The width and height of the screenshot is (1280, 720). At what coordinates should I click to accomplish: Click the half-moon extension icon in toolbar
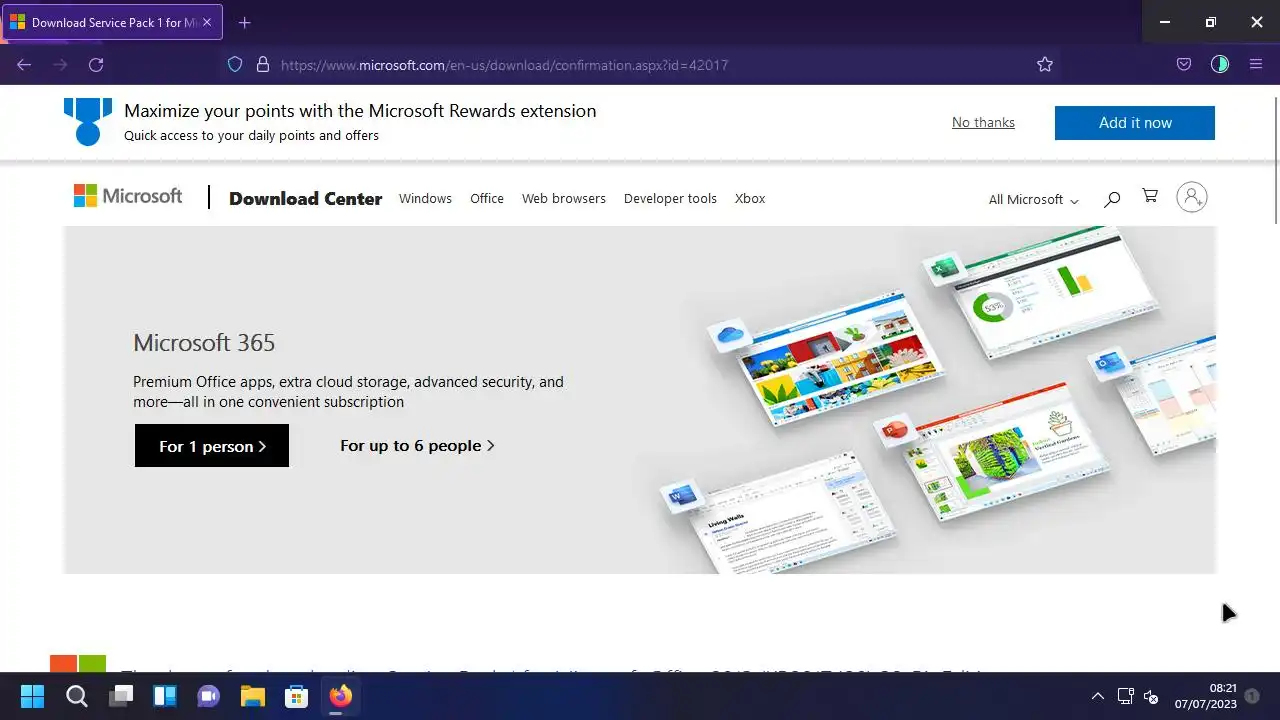click(1219, 64)
